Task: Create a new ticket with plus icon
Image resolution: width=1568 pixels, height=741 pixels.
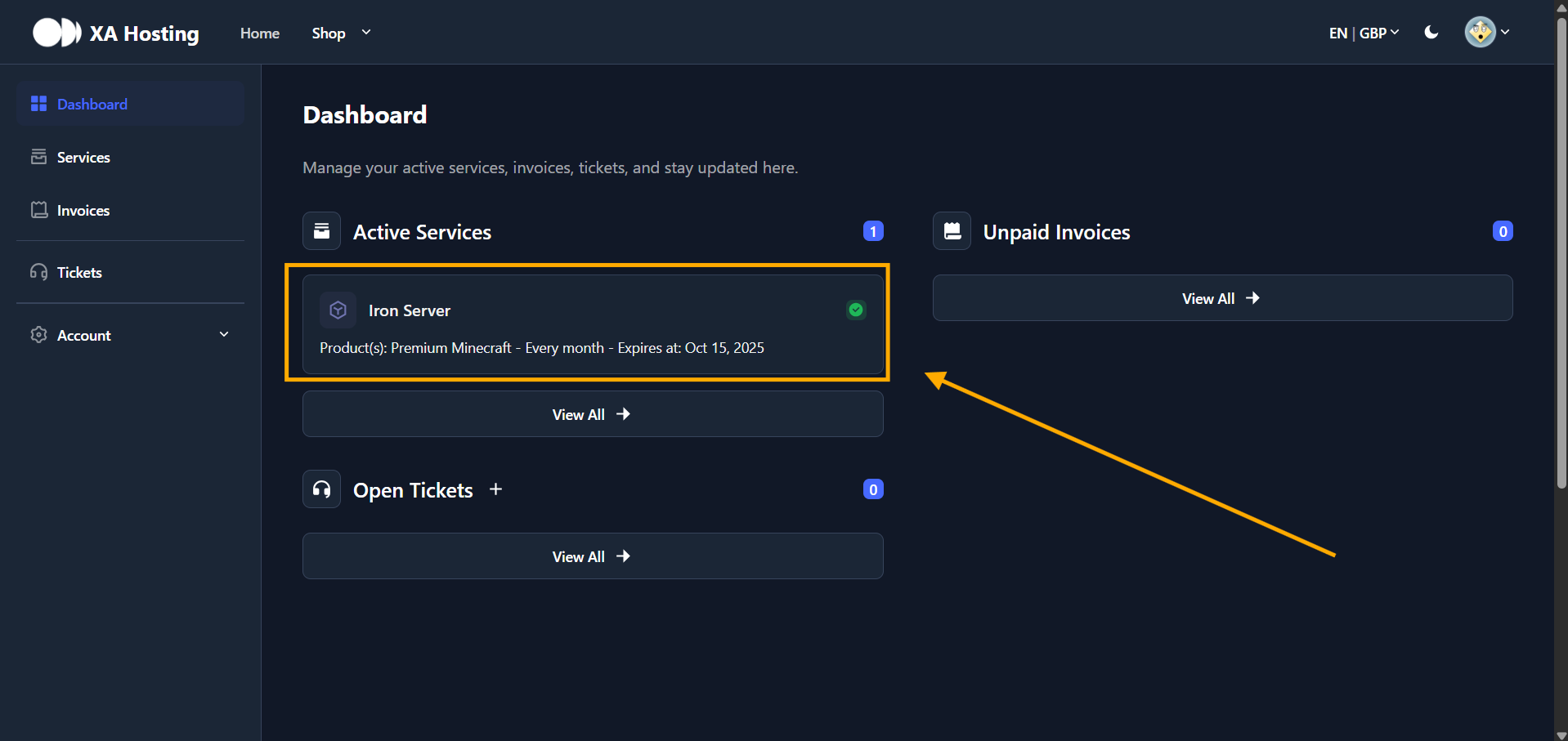Action: (495, 489)
